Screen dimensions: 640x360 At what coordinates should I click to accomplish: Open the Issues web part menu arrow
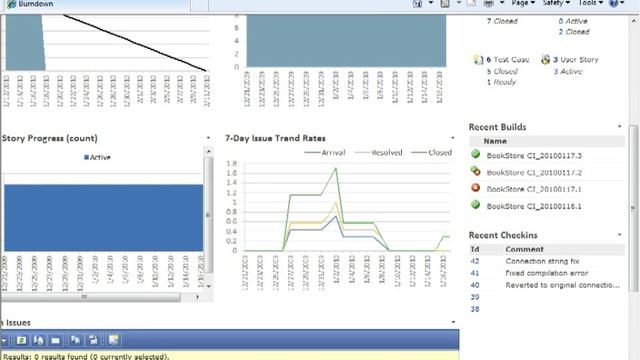coord(453,322)
